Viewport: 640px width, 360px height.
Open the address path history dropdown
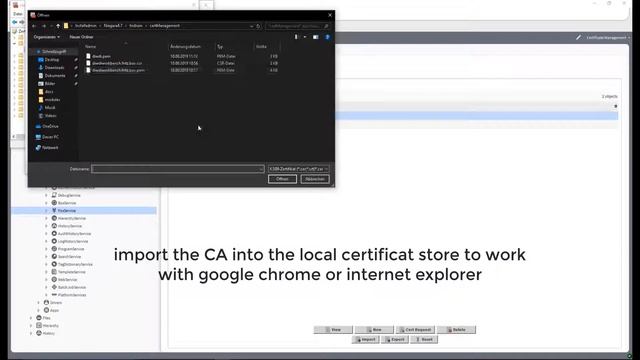coord(251,26)
